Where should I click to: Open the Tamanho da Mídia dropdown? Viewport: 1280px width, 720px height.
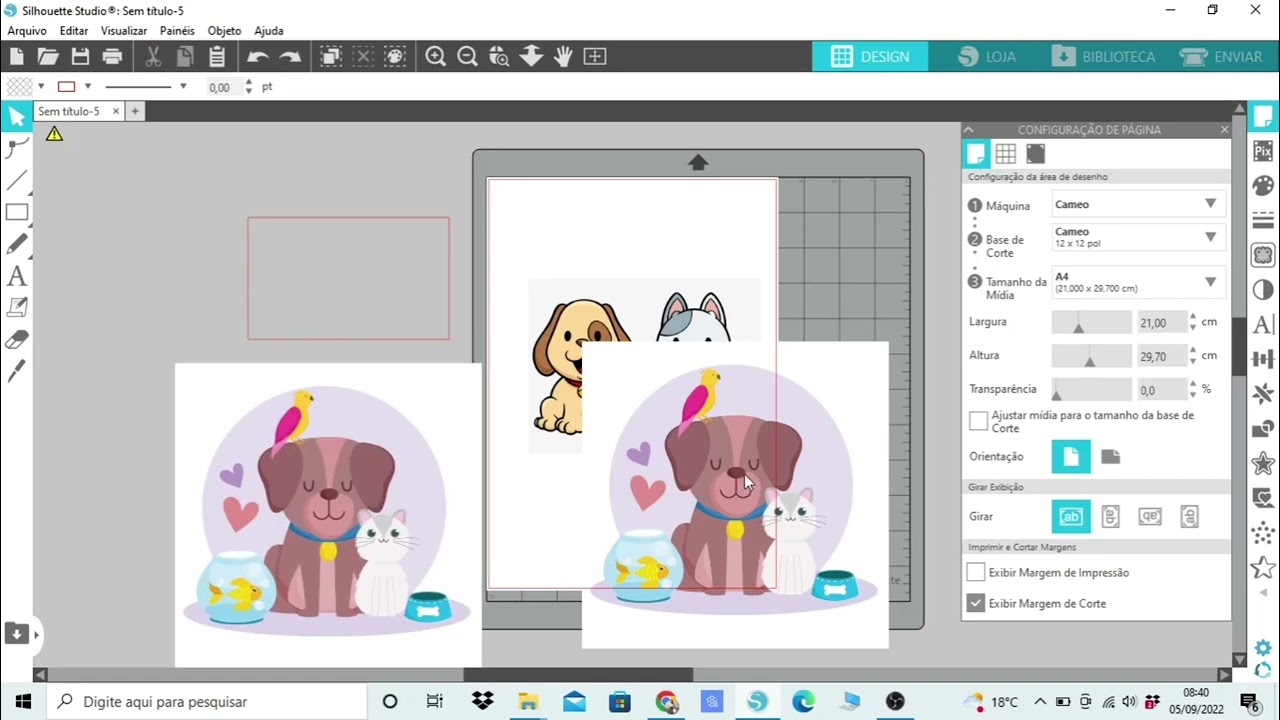1139,282
